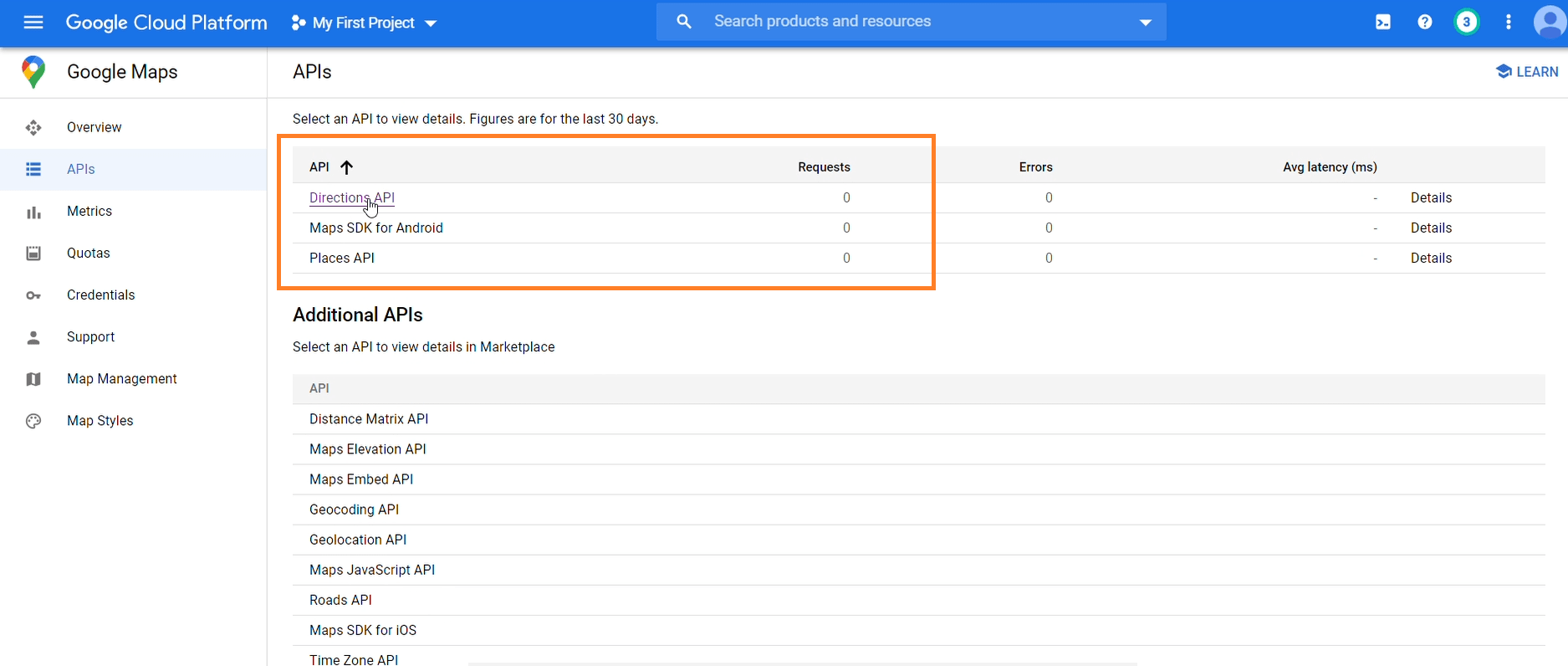Open the hamburger navigation menu

pos(33,23)
